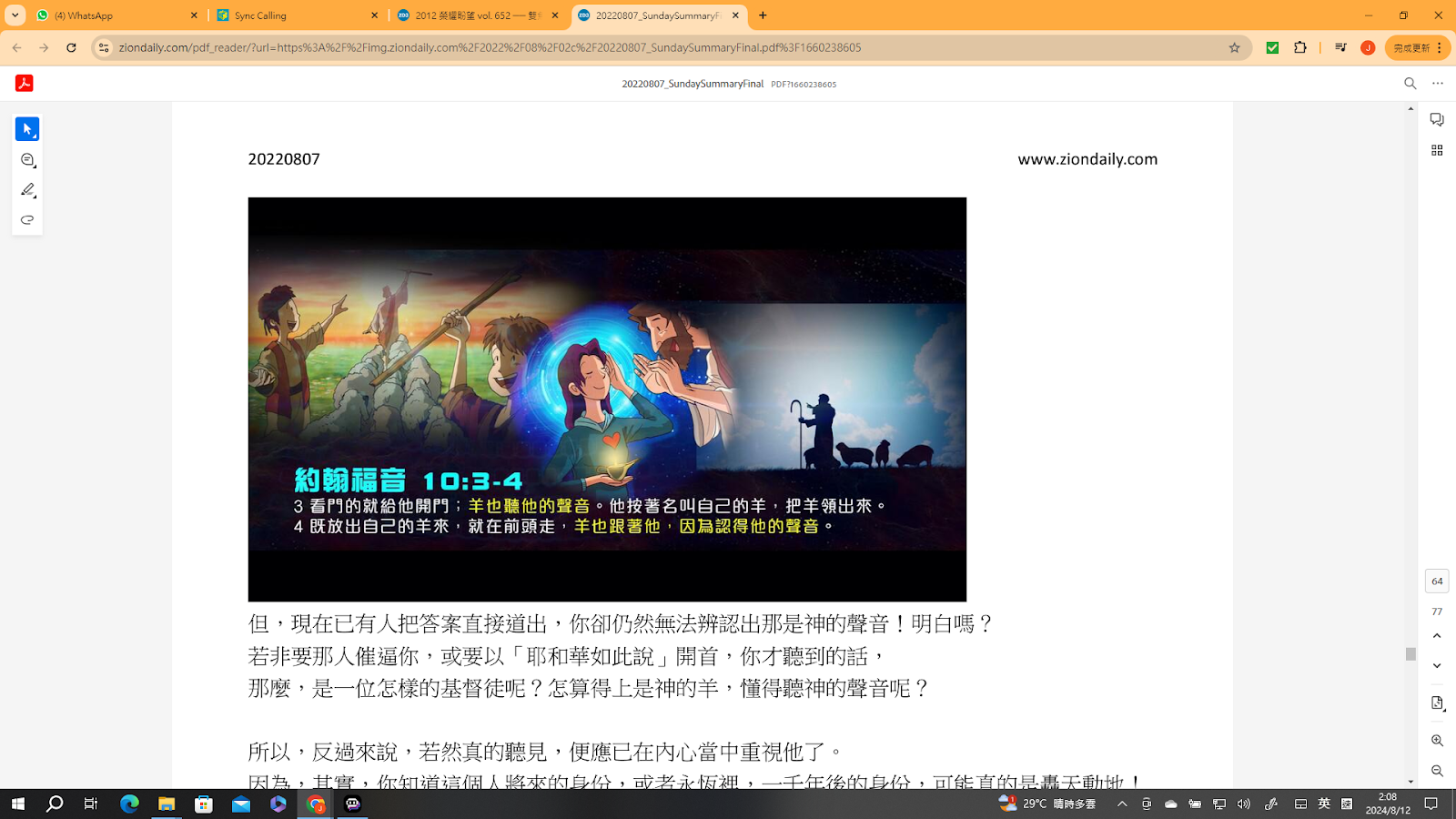The width and height of the screenshot is (1456, 819).
Task: Open Mail app from taskbar
Action: [241, 804]
